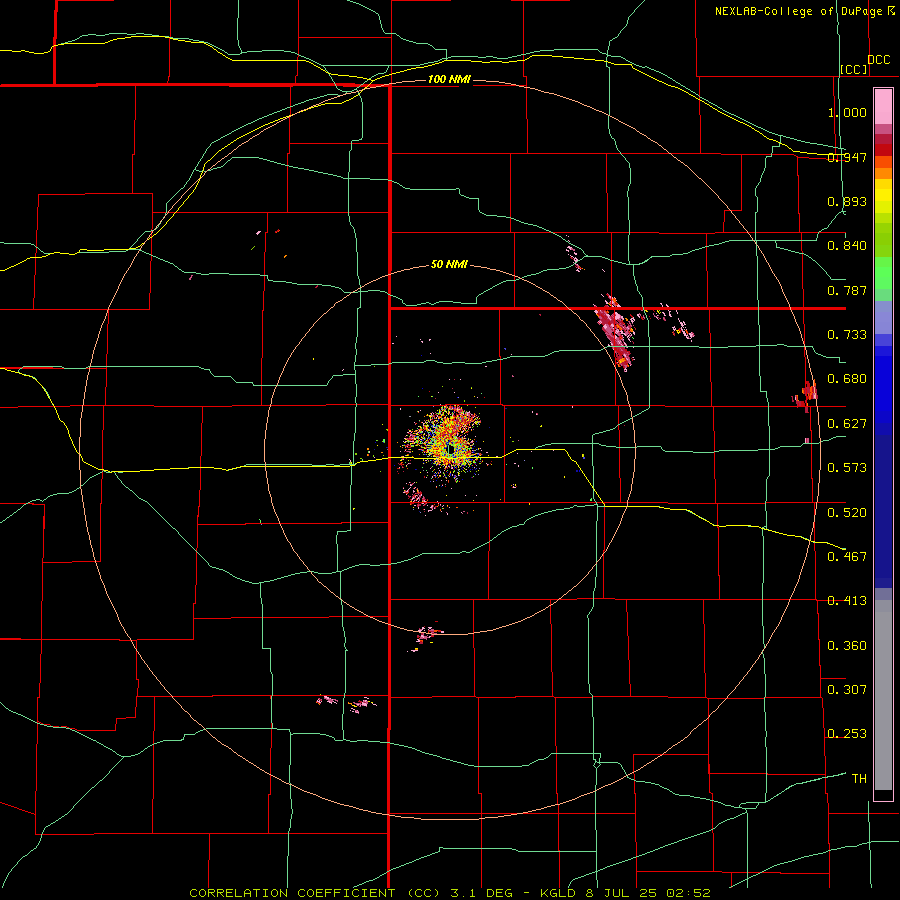Click the radar site center inside the clutter
900x900 pixels.
[451, 448]
